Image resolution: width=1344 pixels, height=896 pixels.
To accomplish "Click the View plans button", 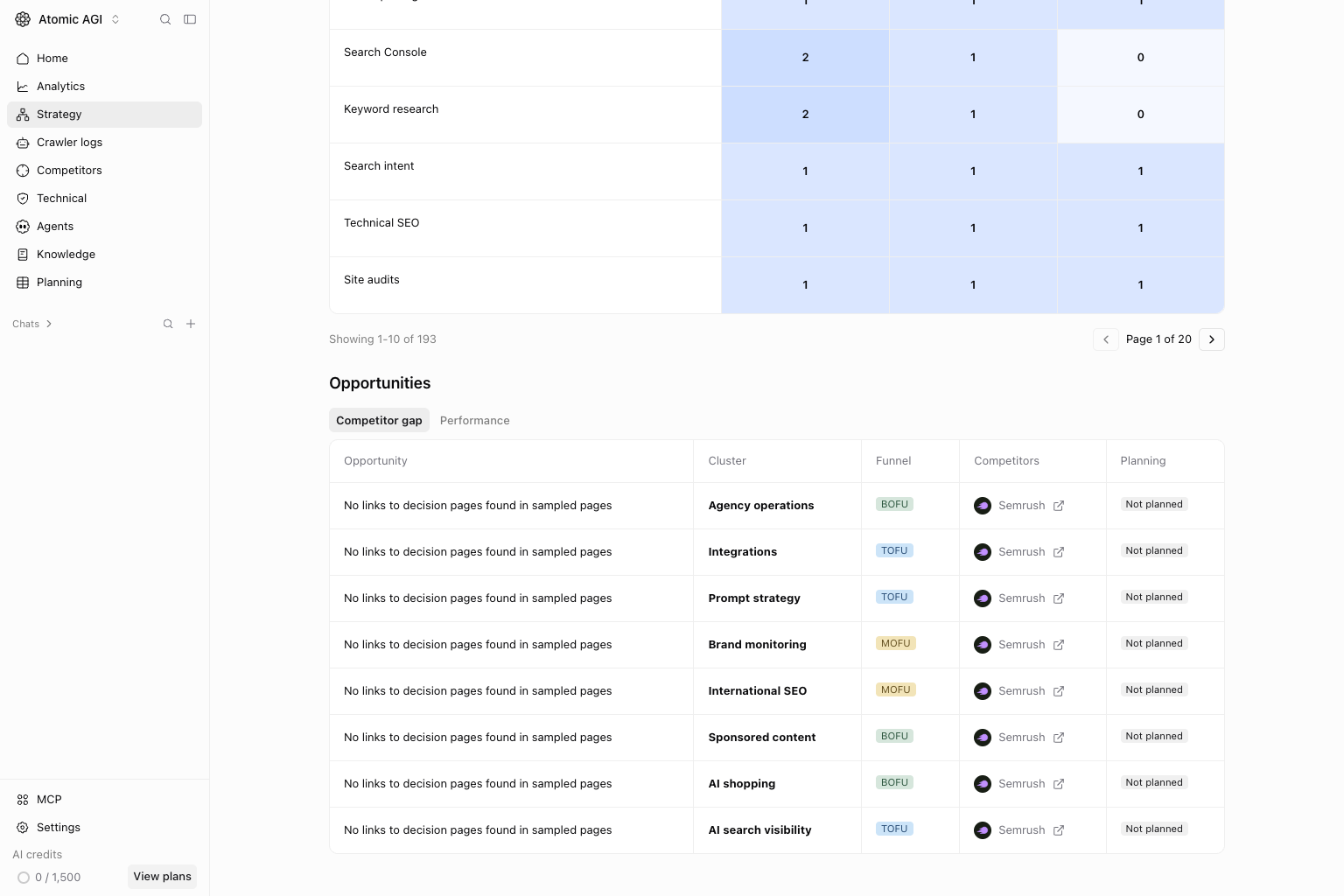I will pos(162,877).
